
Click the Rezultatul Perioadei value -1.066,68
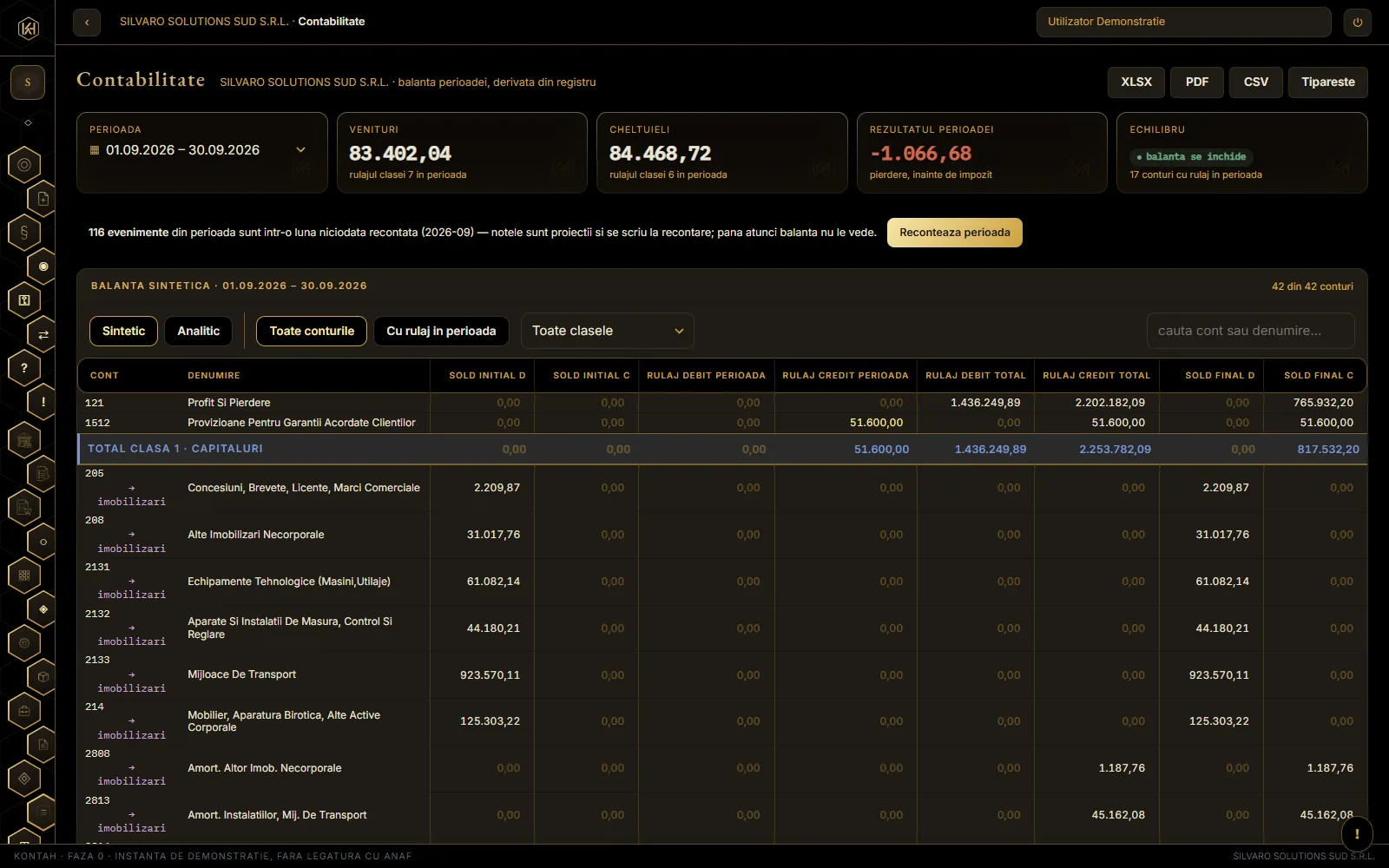tap(921, 154)
